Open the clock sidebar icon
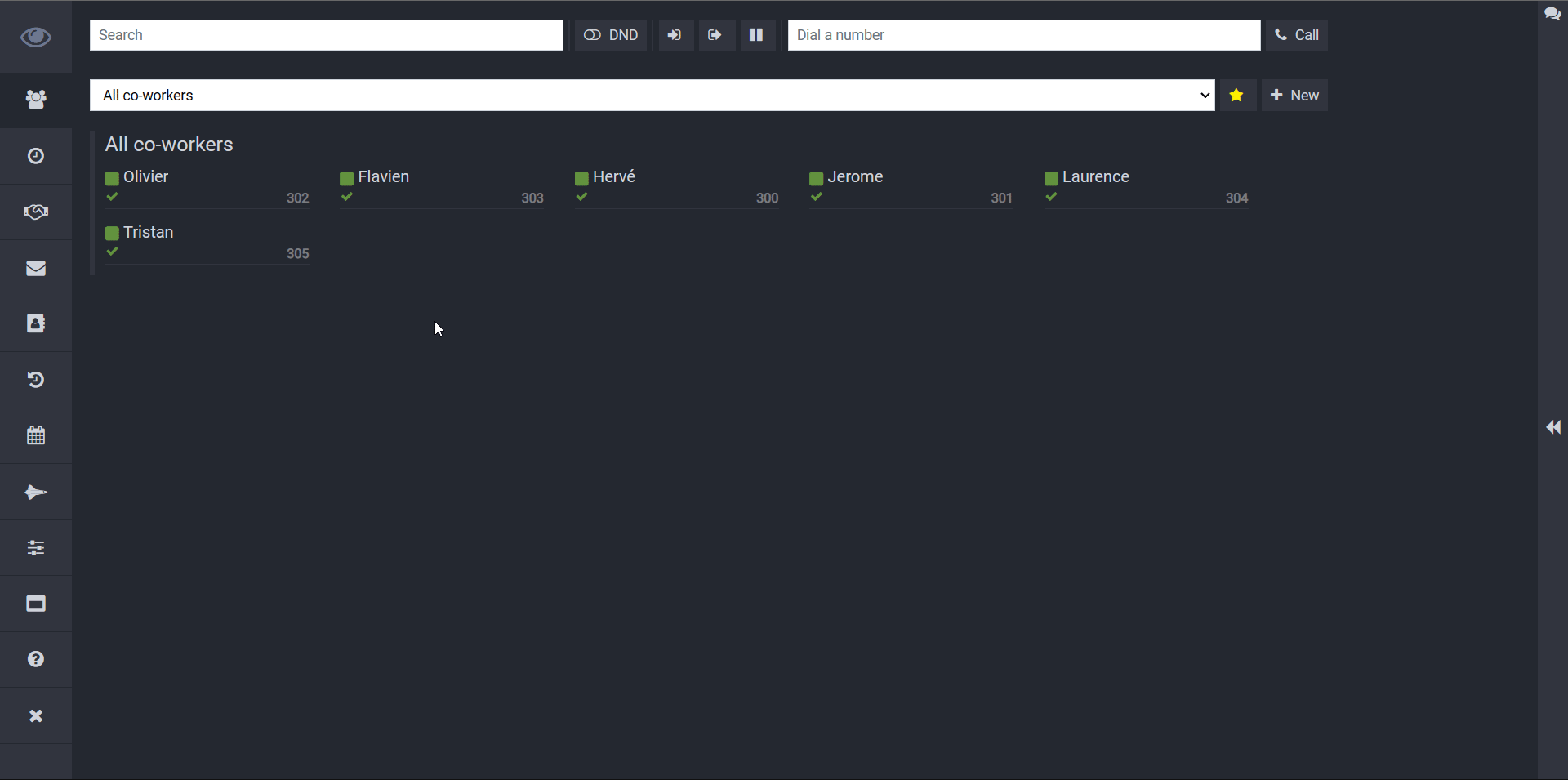 click(36, 156)
